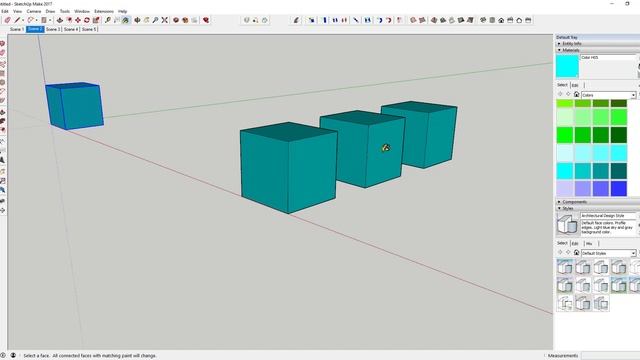The image size is (640, 360).
Task: Expand the Components panel
Action: 559,202
